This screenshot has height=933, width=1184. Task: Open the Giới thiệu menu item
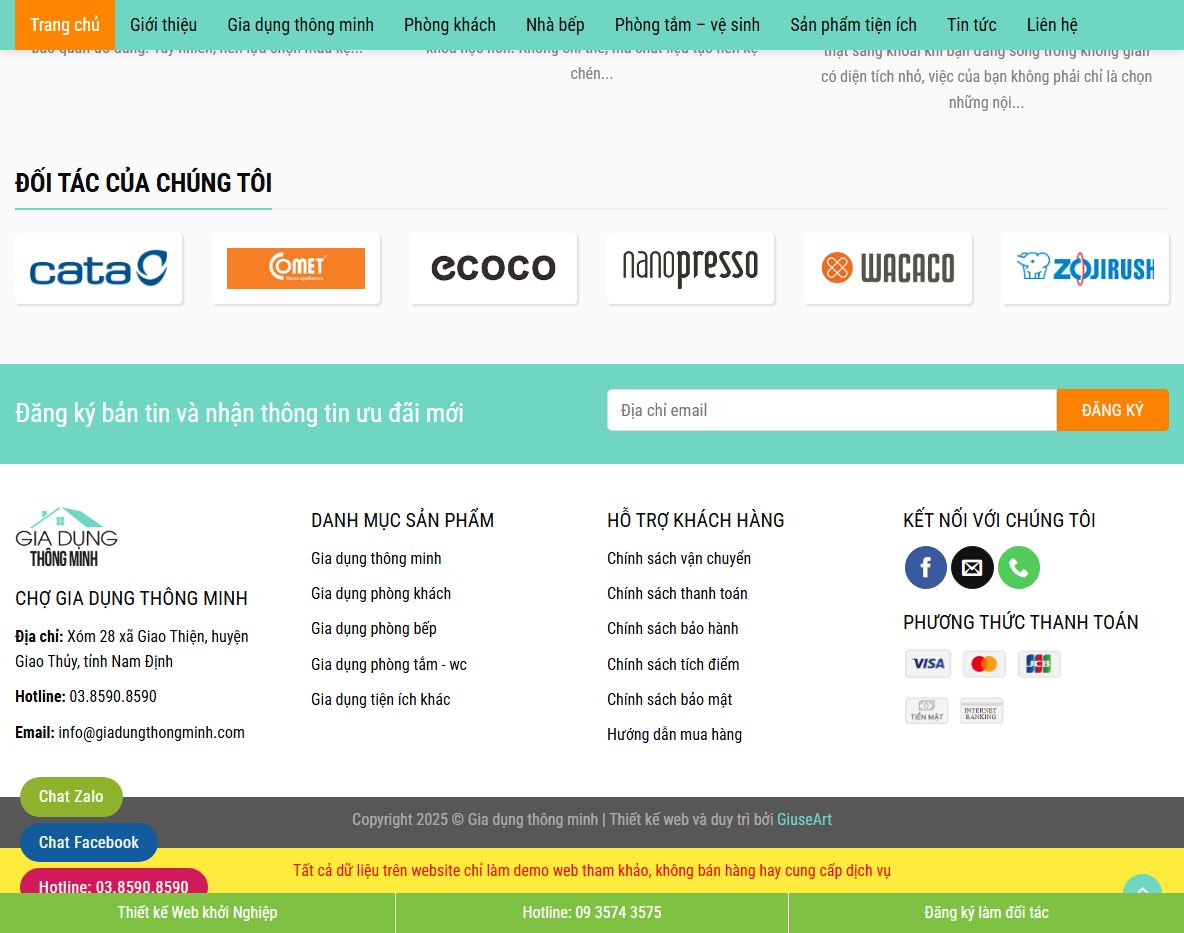click(x=163, y=25)
